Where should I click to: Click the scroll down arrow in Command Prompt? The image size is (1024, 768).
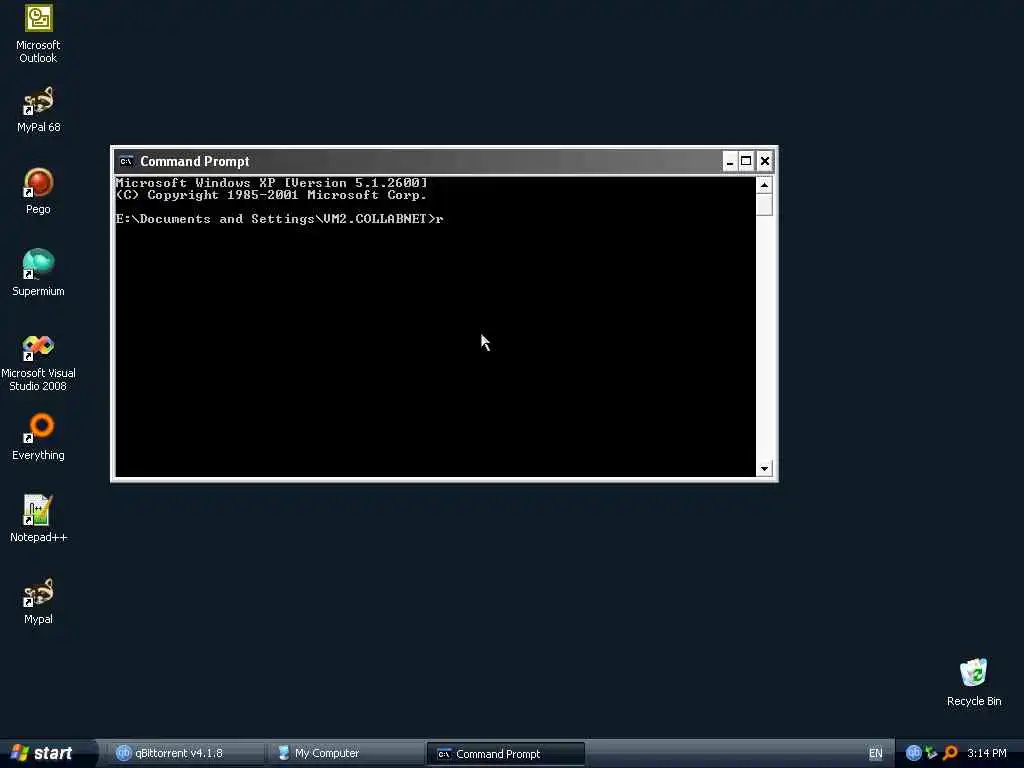pyautogui.click(x=764, y=468)
